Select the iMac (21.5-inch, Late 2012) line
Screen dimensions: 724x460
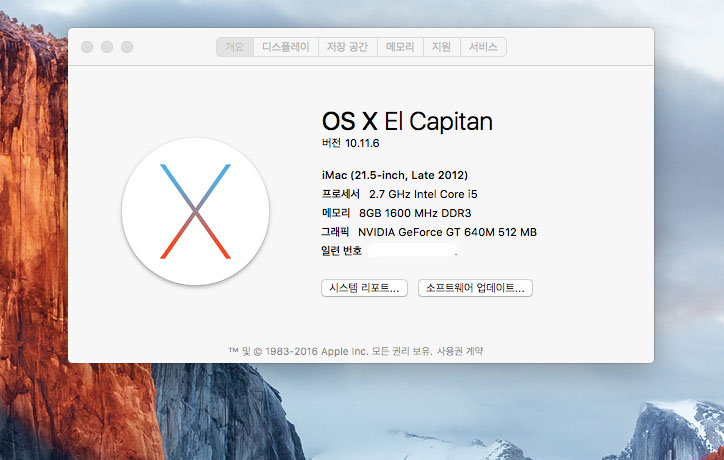[394, 175]
